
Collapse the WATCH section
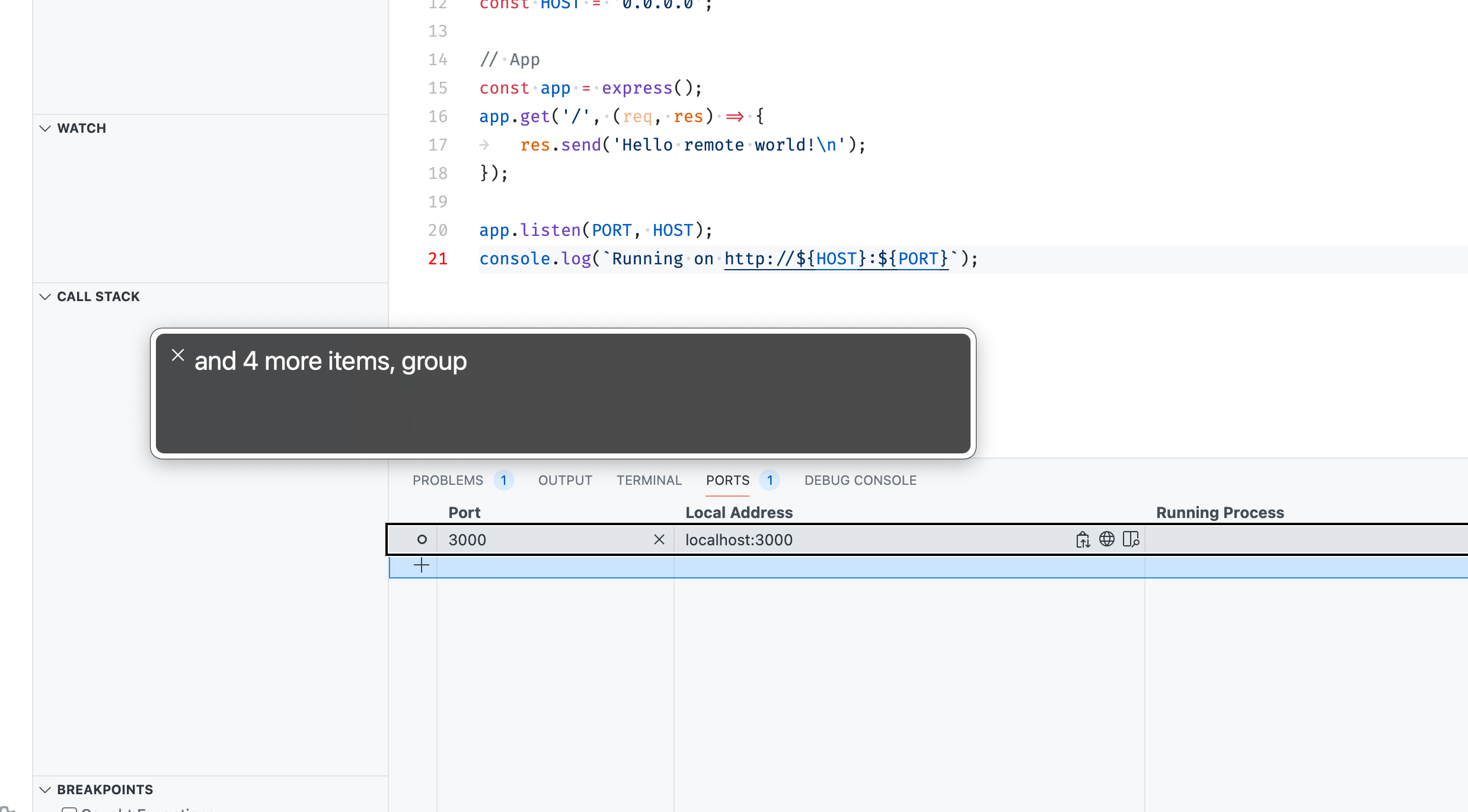(45, 128)
